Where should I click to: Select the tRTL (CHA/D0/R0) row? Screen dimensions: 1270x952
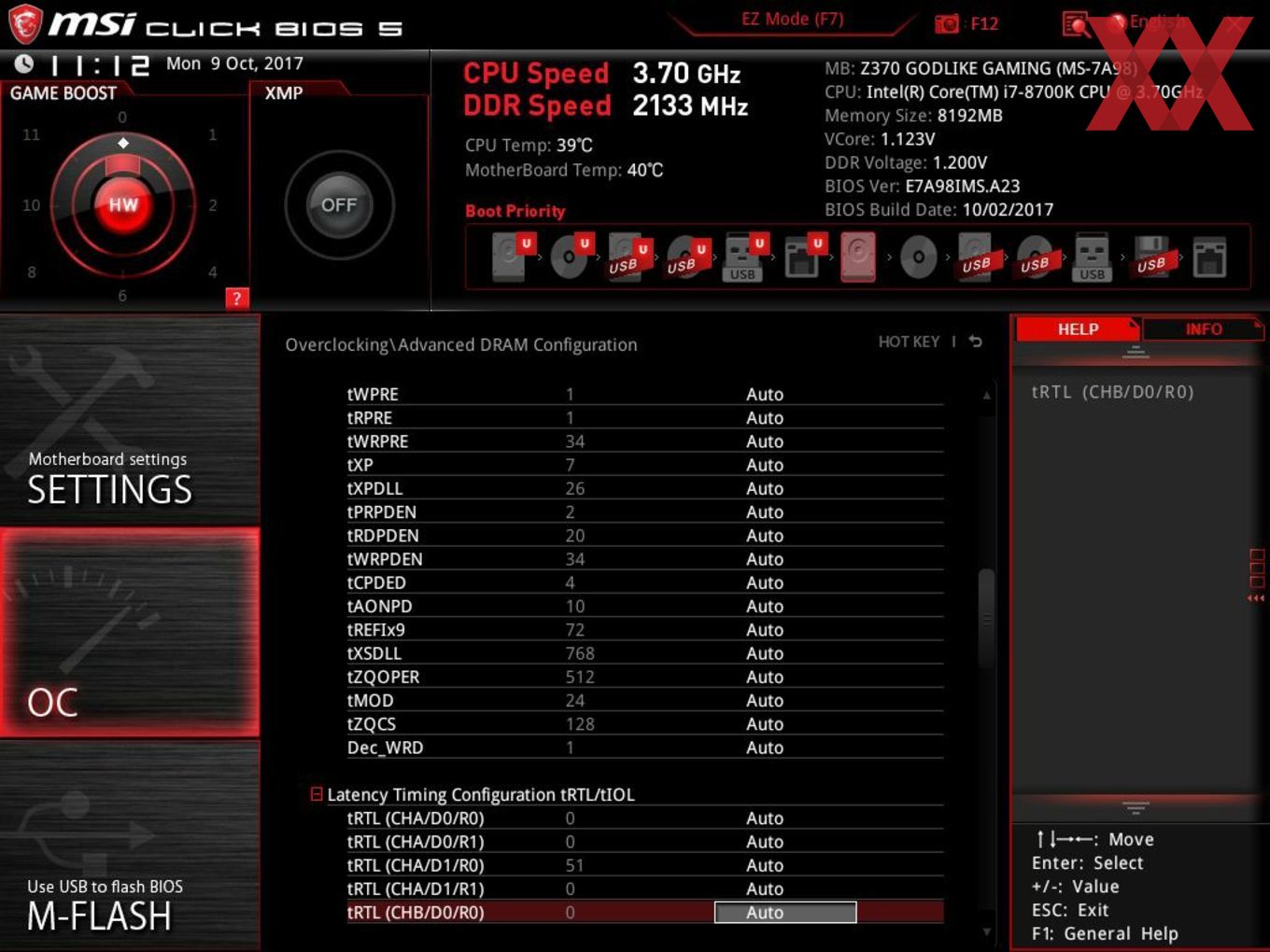point(644,819)
